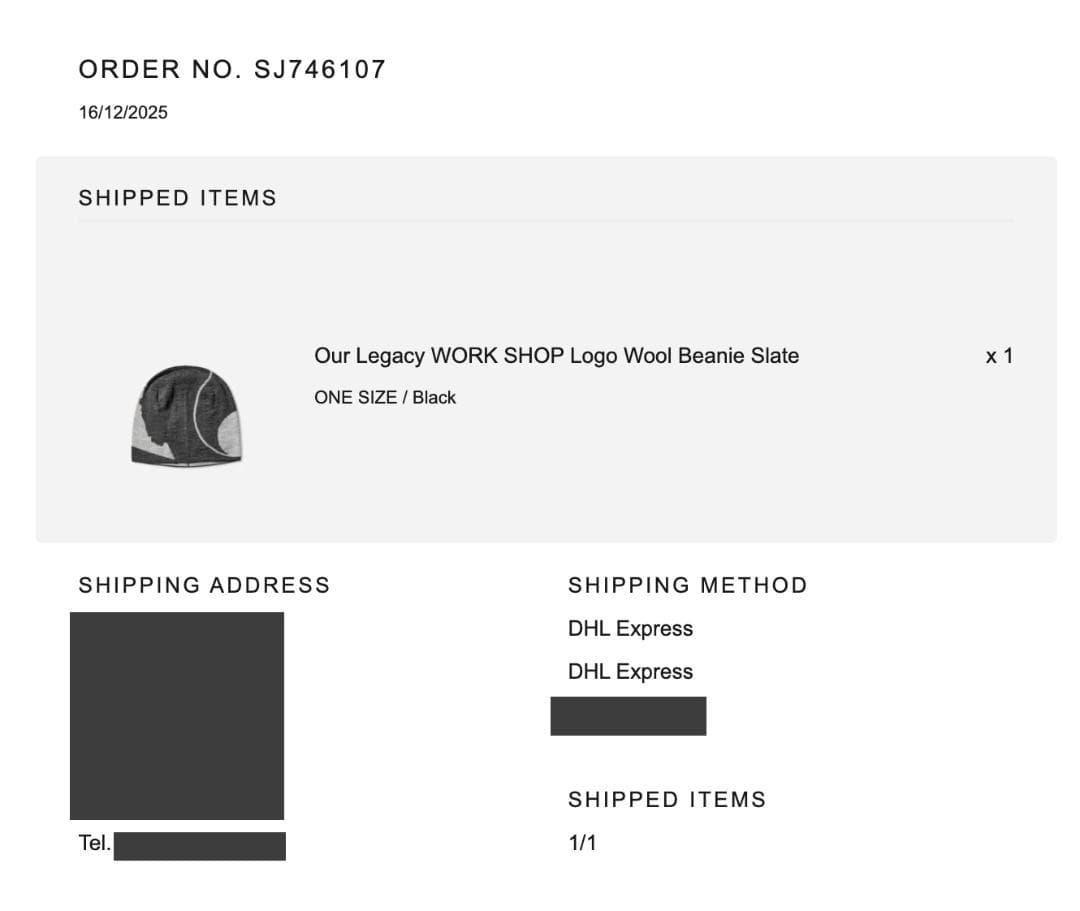Click the divider line under Shipped Items

coord(545,221)
